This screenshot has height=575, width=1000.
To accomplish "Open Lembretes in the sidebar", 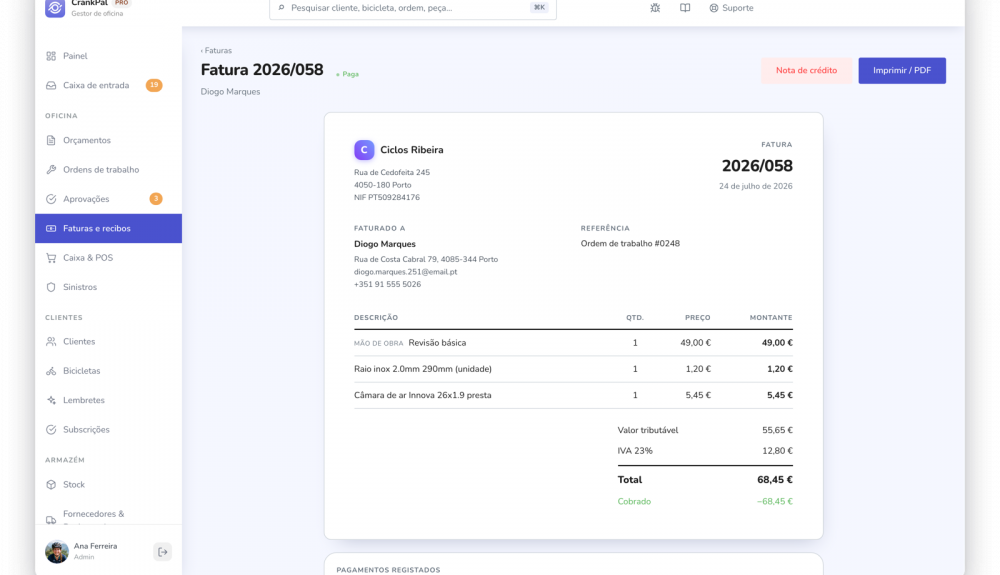I will tap(108, 400).
